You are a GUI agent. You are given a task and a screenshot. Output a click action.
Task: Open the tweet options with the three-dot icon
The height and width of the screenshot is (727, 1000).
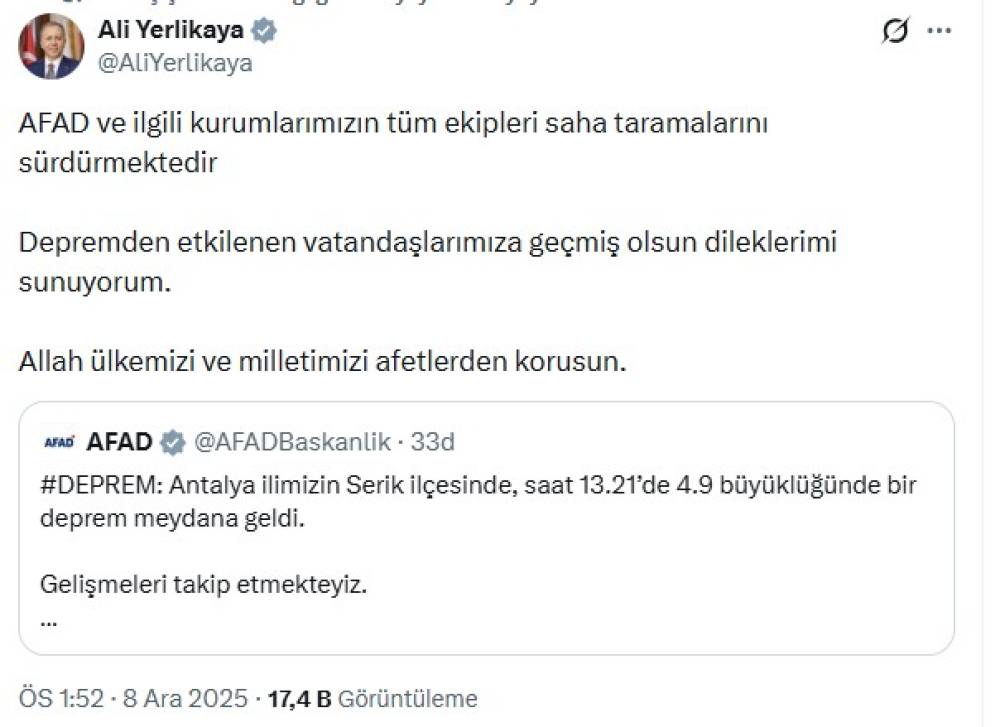[938, 31]
